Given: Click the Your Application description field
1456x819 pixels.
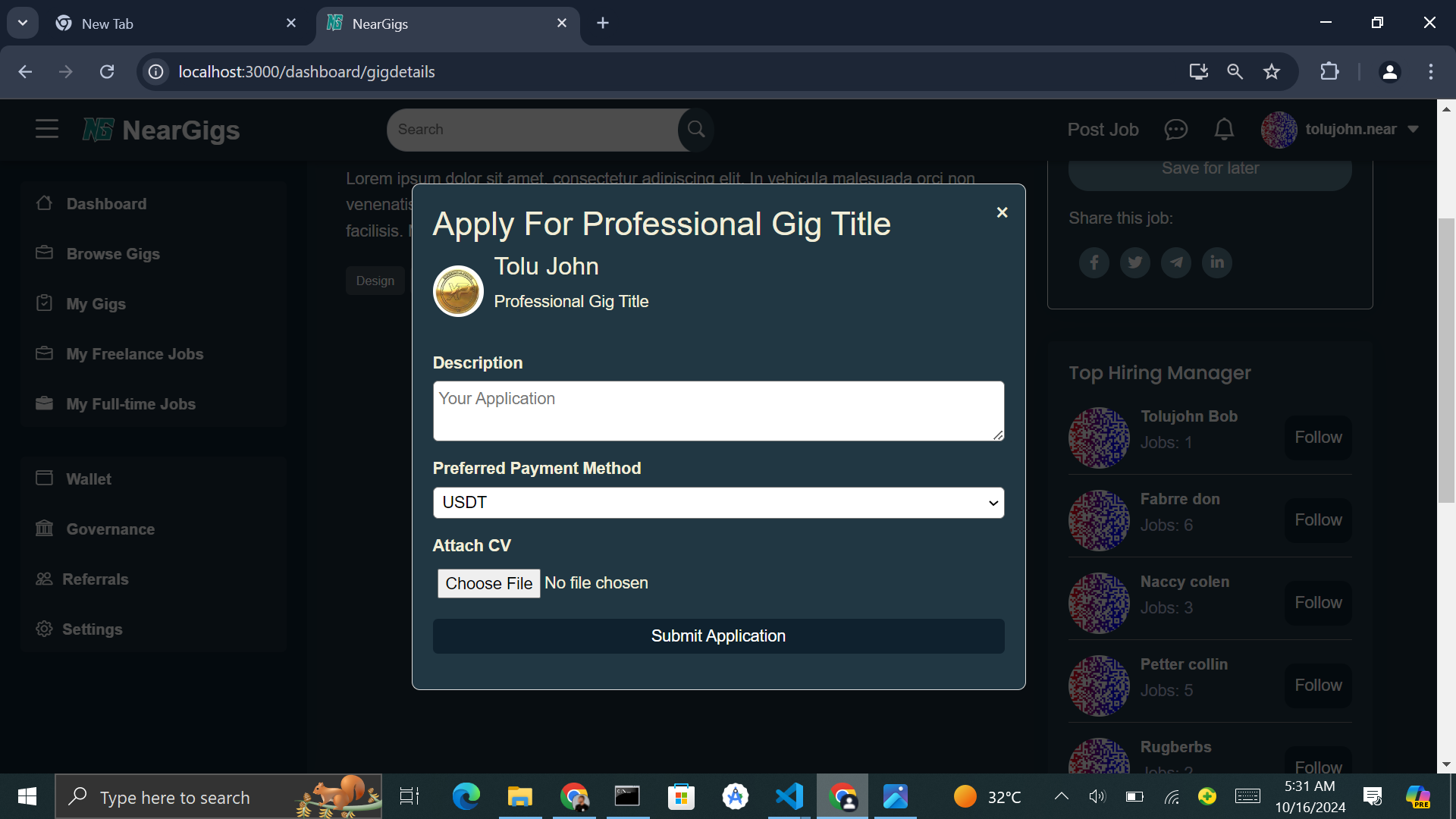Looking at the screenshot, I should (x=718, y=410).
